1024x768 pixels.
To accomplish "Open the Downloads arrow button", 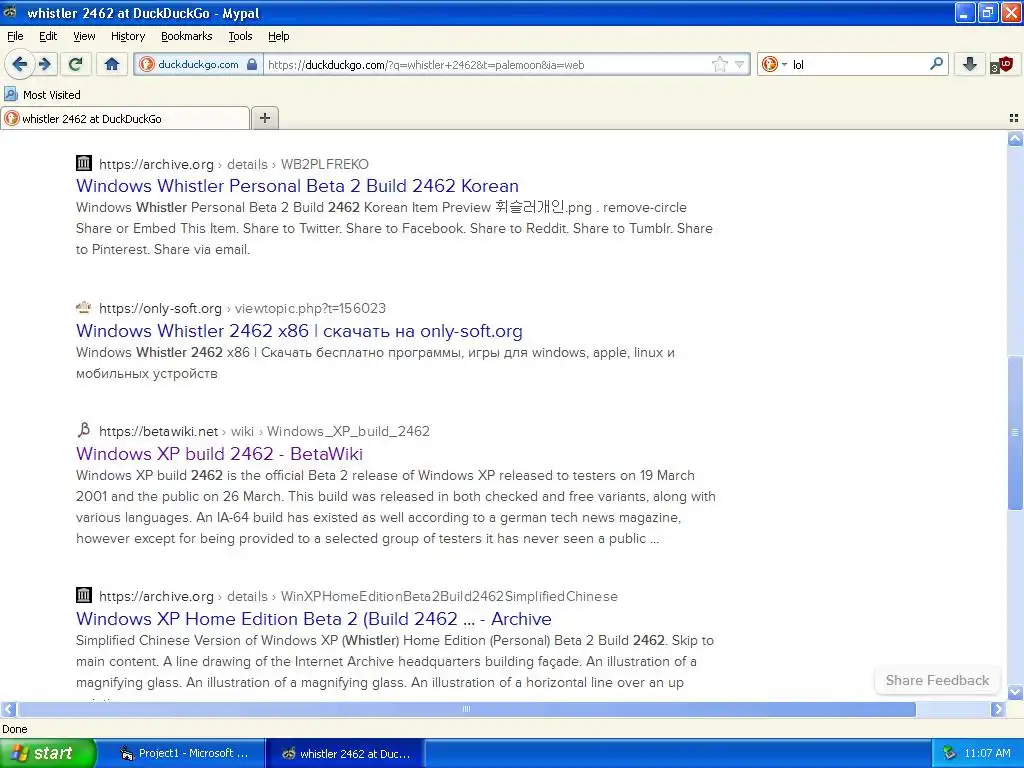I will [x=970, y=64].
